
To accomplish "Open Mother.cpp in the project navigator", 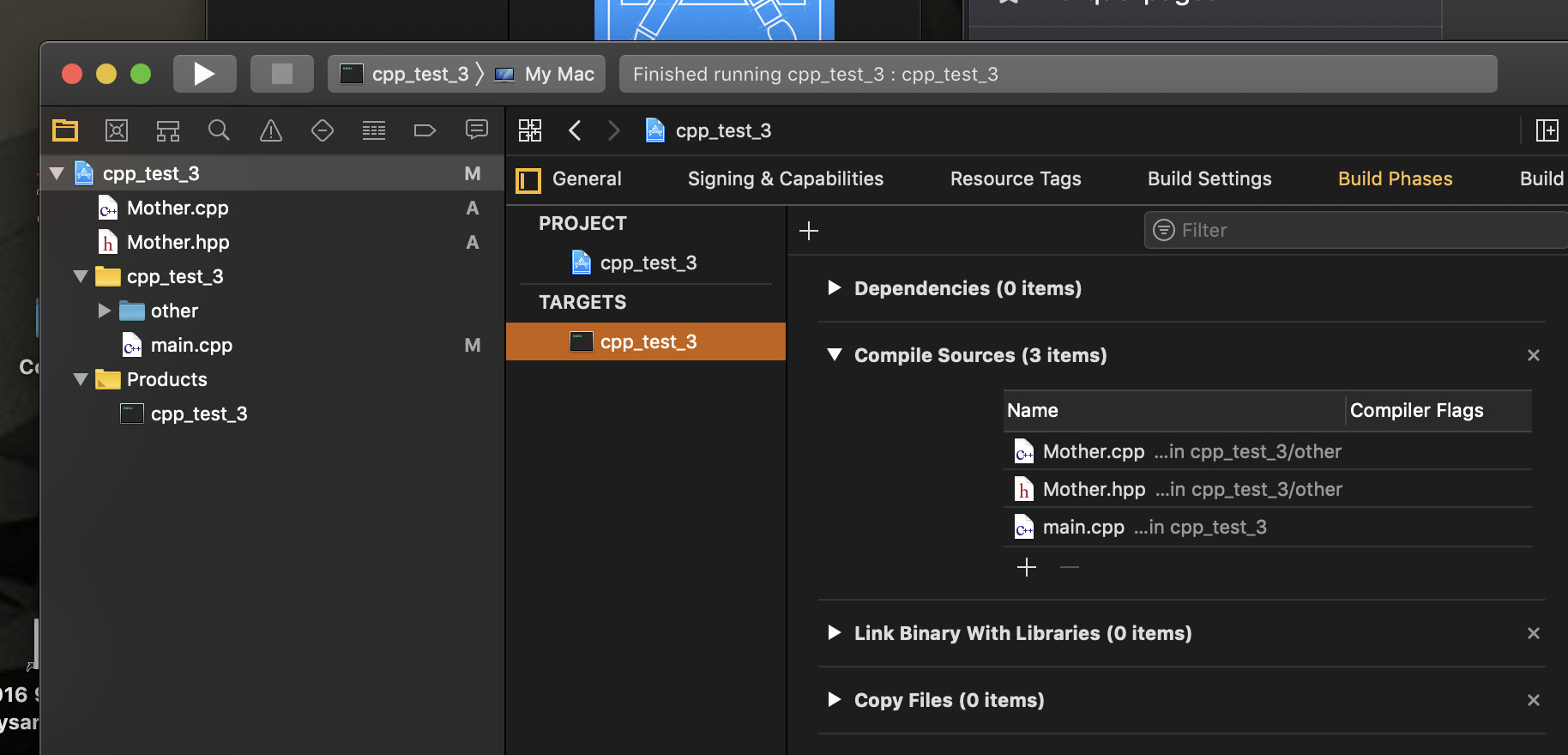I will [178, 208].
